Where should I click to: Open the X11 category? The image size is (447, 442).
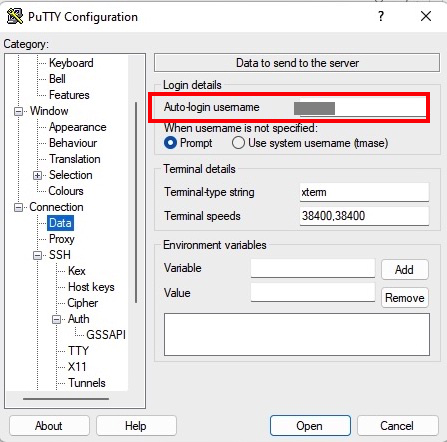pos(77,367)
